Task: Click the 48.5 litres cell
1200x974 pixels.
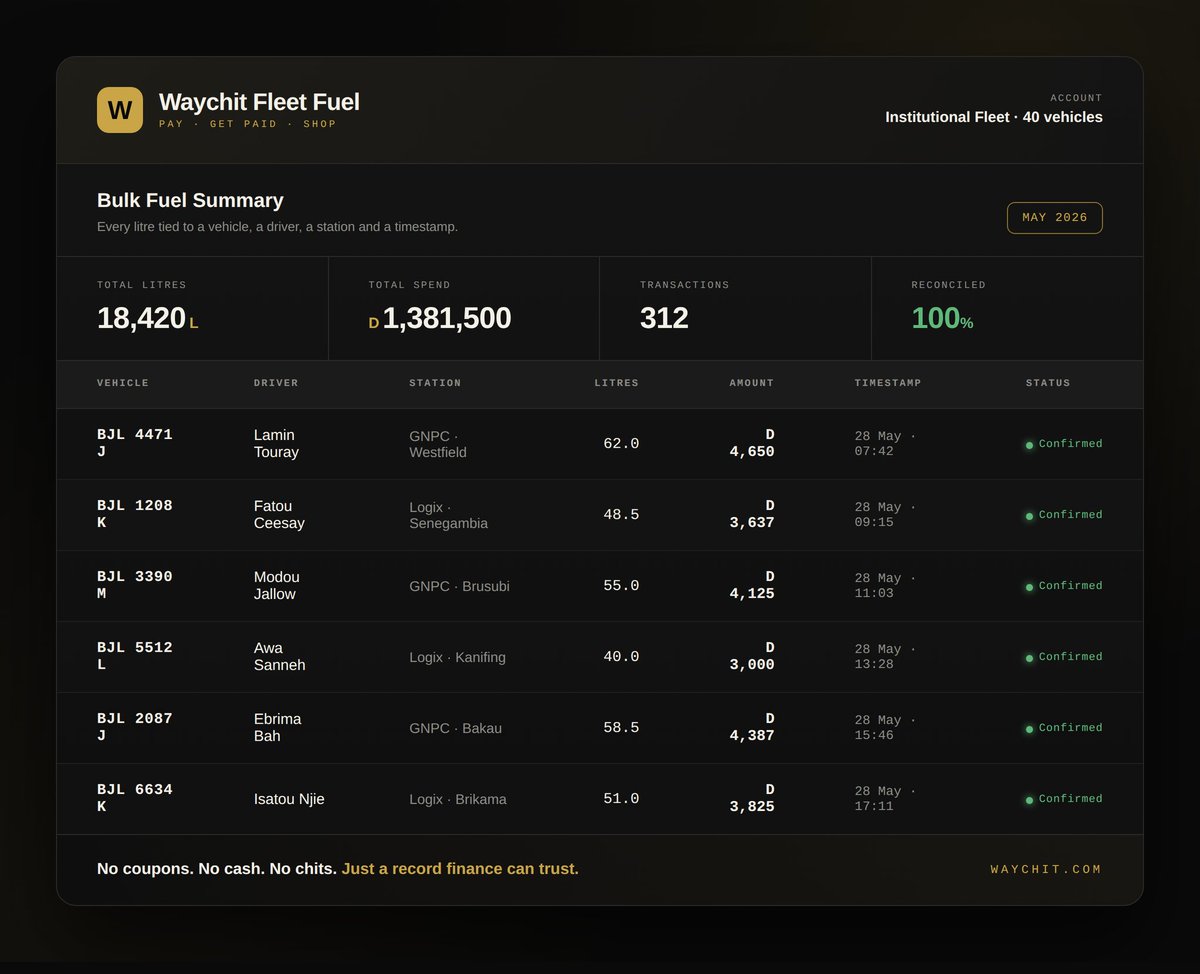Action: pos(621,514)
